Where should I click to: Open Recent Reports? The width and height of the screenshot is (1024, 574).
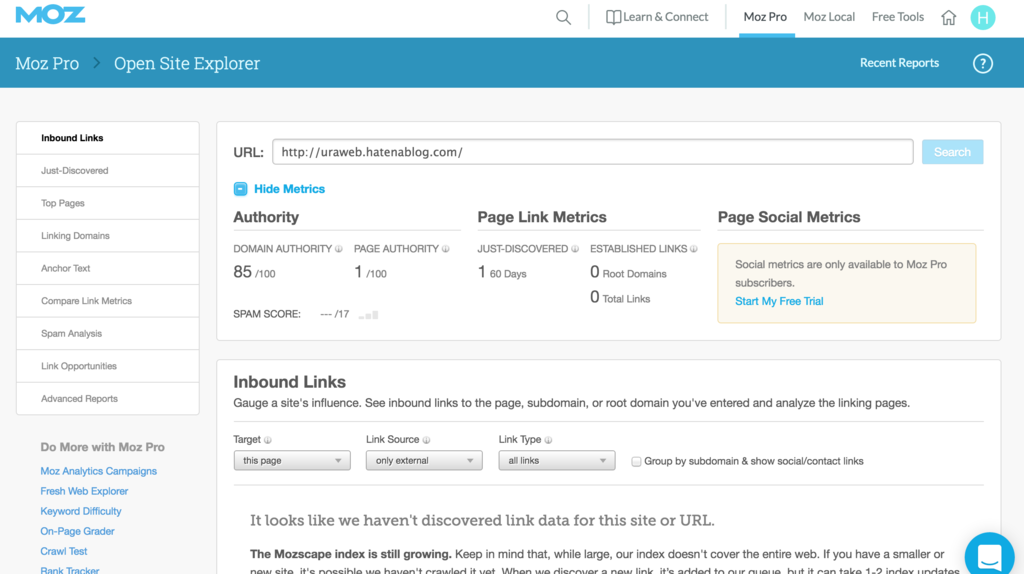899,63
